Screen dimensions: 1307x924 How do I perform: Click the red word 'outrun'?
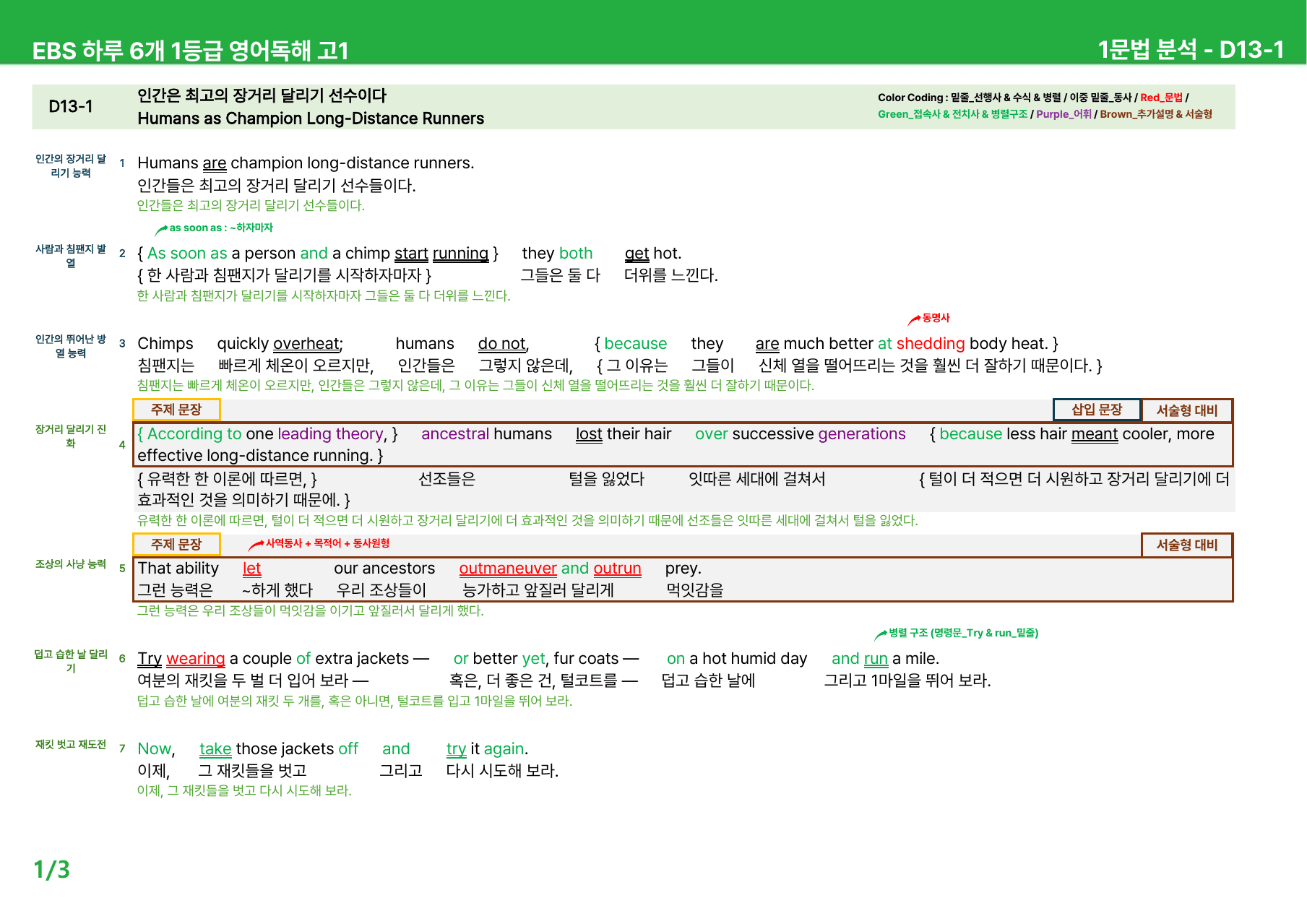(x=617, y=569)
